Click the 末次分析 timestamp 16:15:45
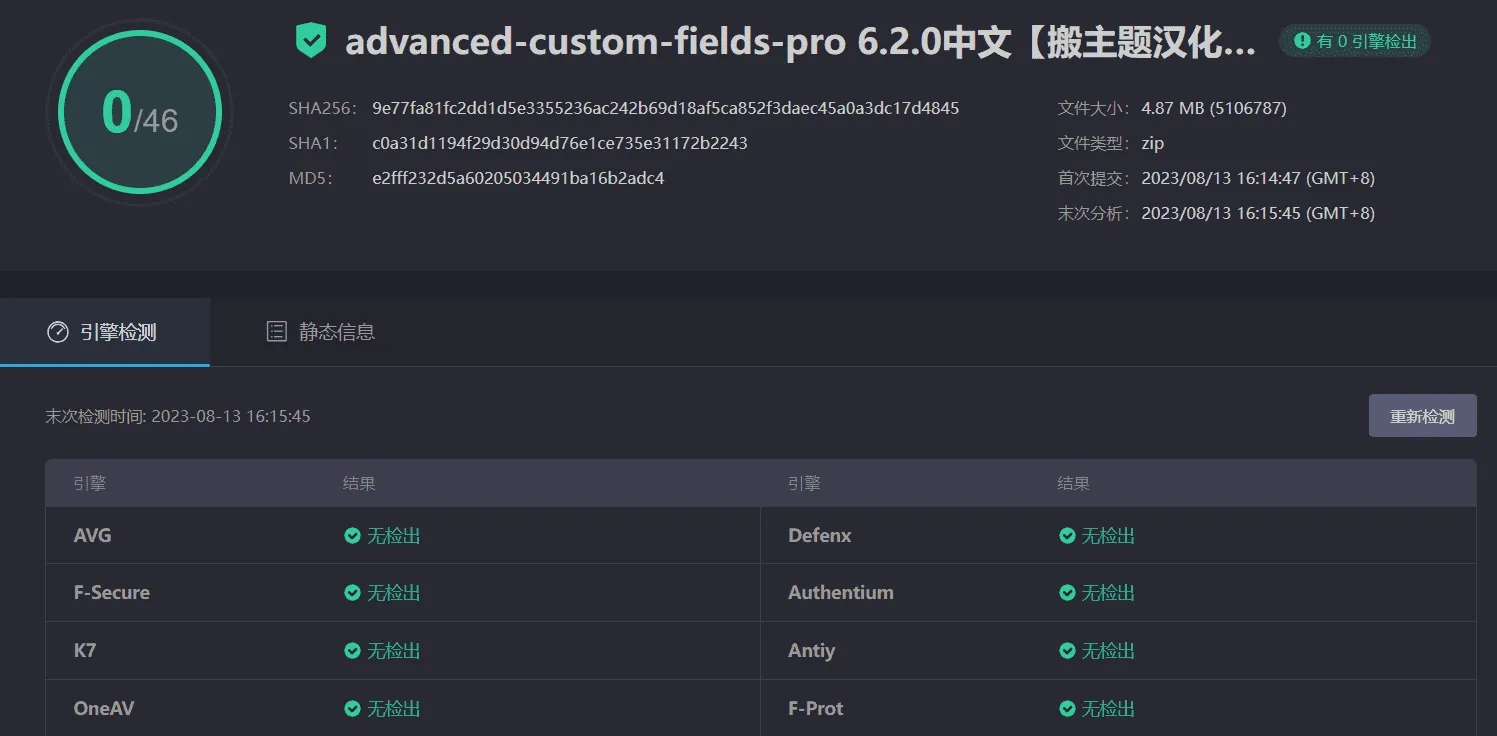 1258,213
